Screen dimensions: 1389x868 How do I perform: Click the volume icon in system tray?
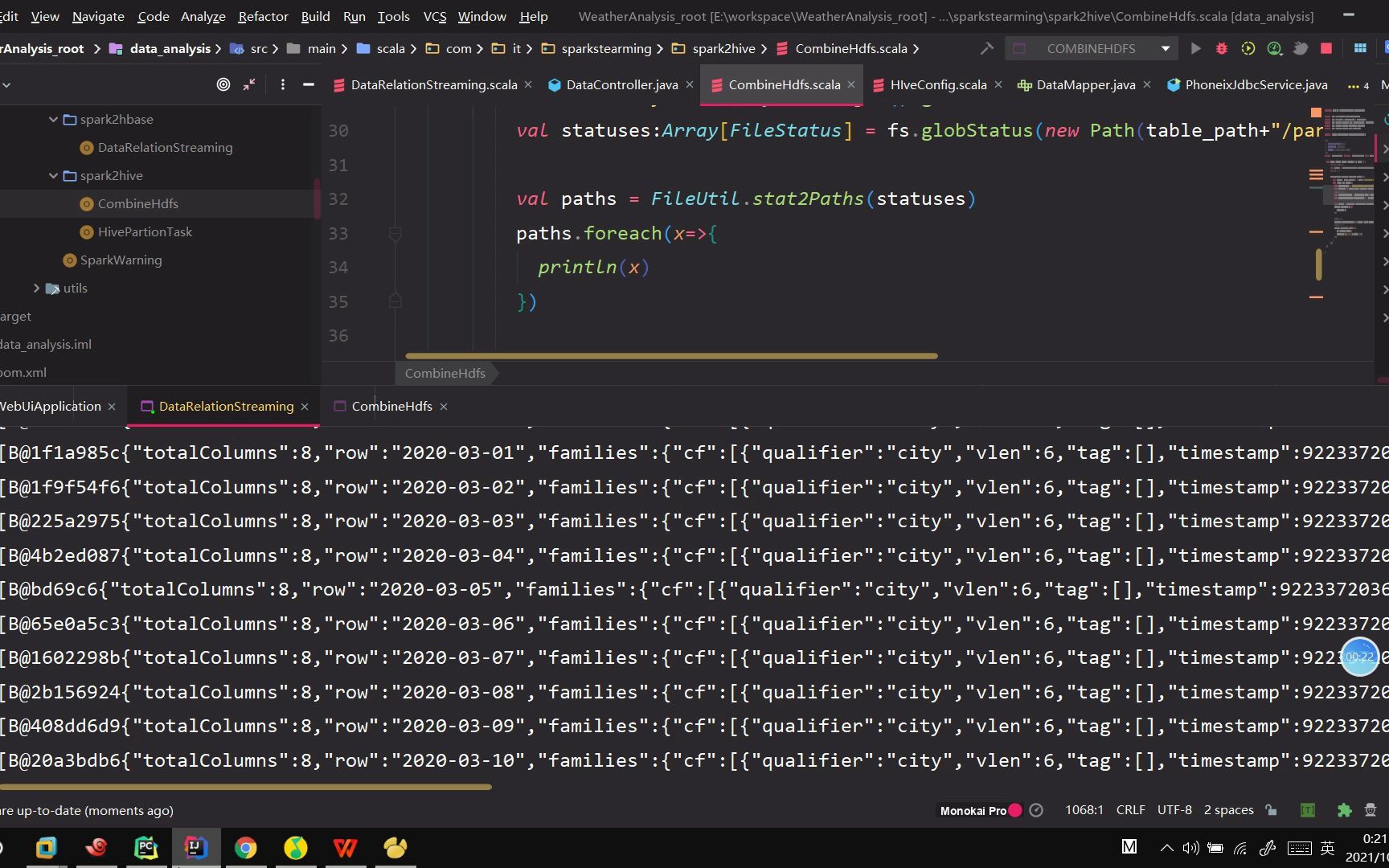tap(1190, 847)
